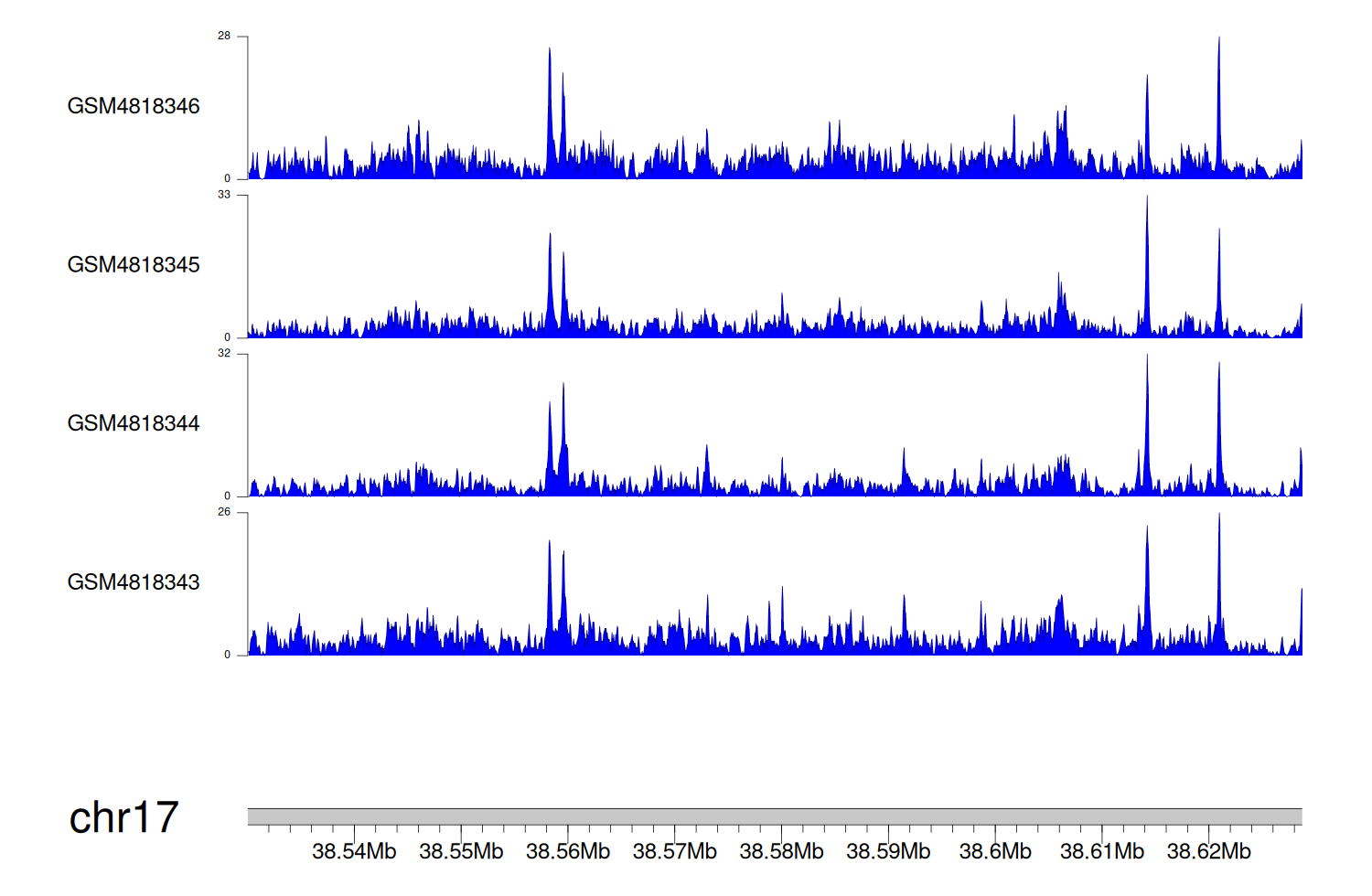Select the GSM4818343 track name
Image resolution: width=1372 pixels, height=896 pixels.
pyautogui.click(x=134, y=582)
